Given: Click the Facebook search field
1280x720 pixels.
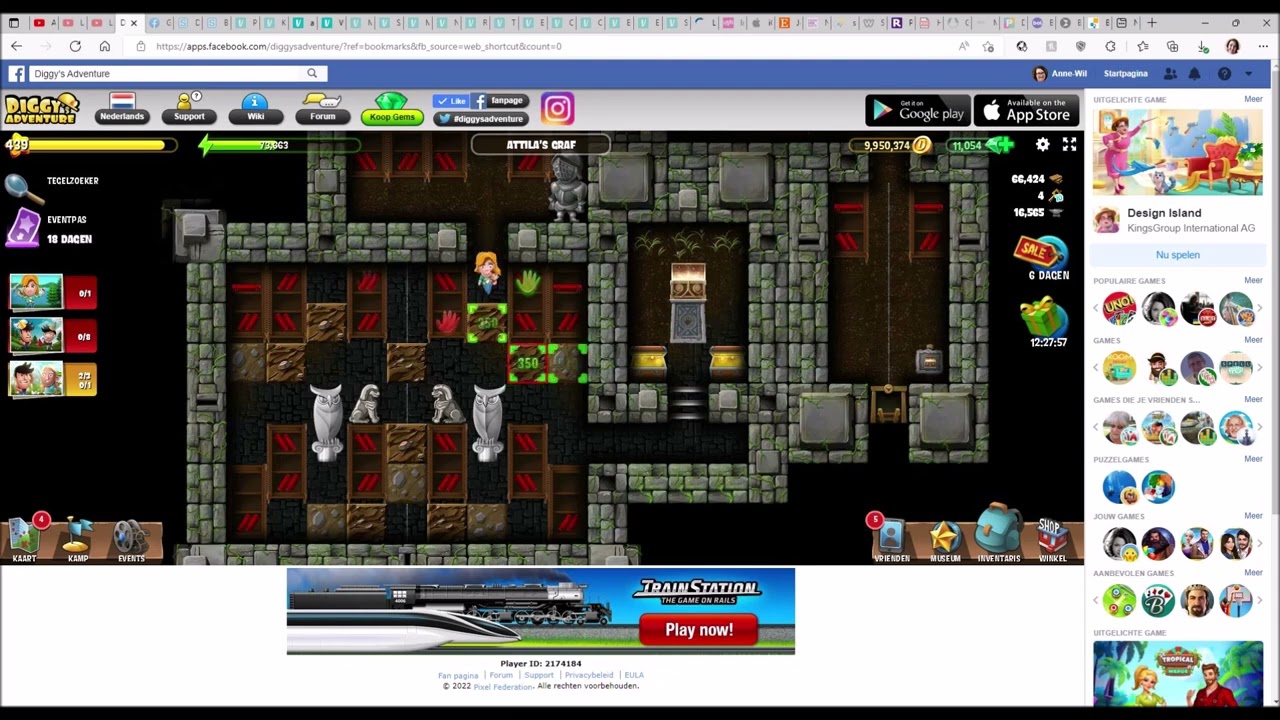Looking at the screenshot, I should (177, 73).
